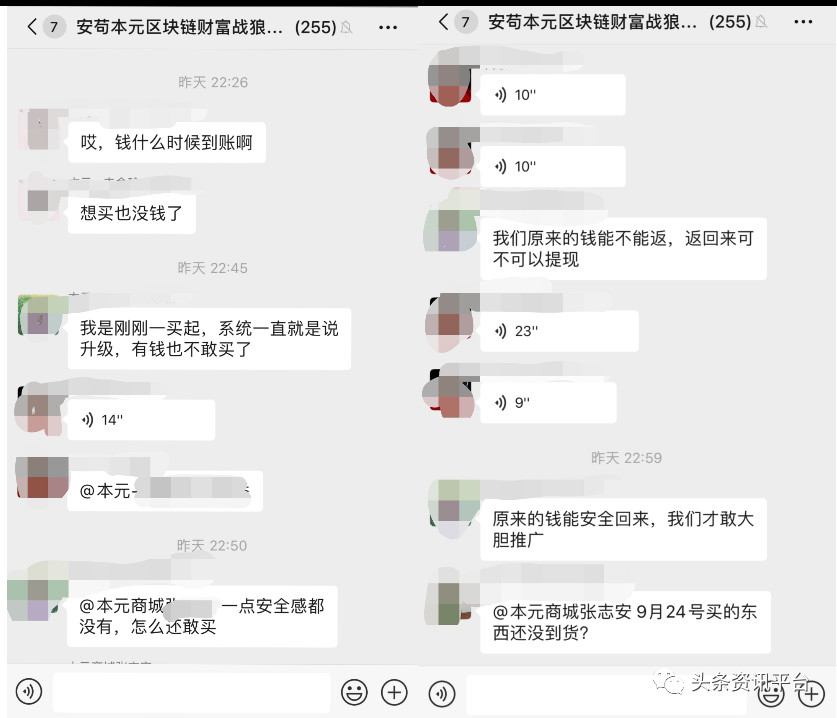Tap the muted bell icon in left header

[346, 27]
